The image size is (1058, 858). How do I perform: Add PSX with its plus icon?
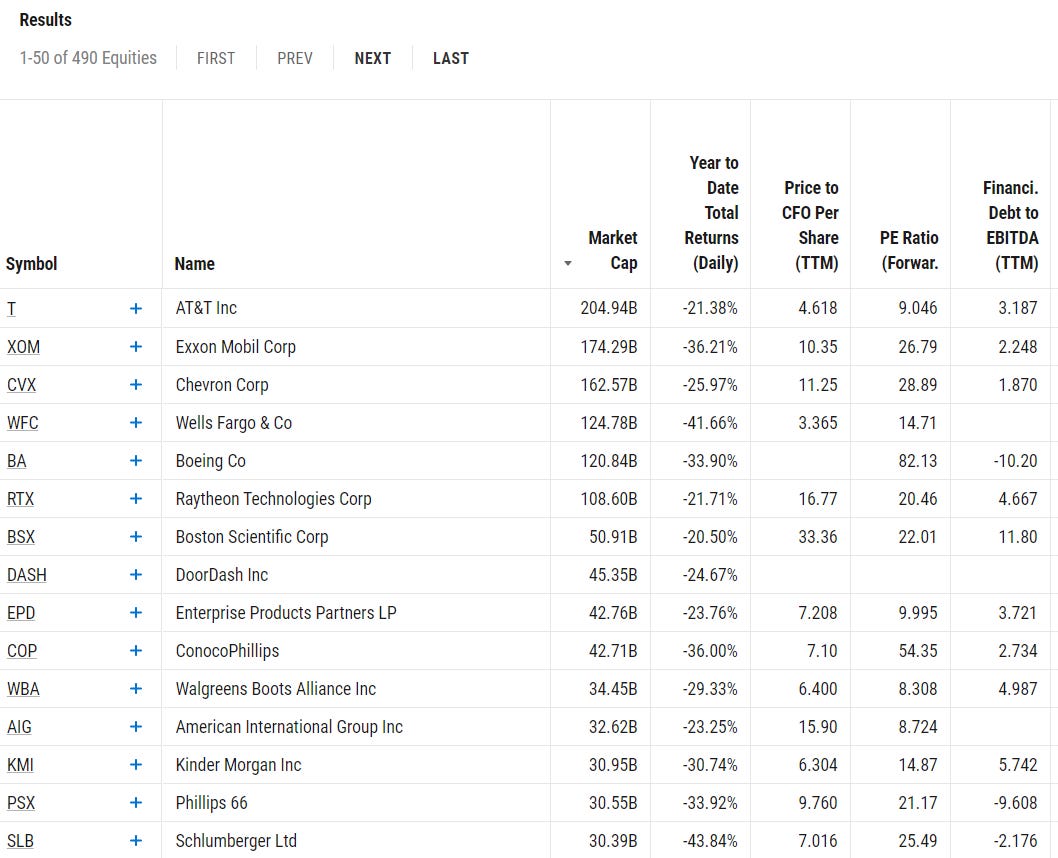[136, 803]
